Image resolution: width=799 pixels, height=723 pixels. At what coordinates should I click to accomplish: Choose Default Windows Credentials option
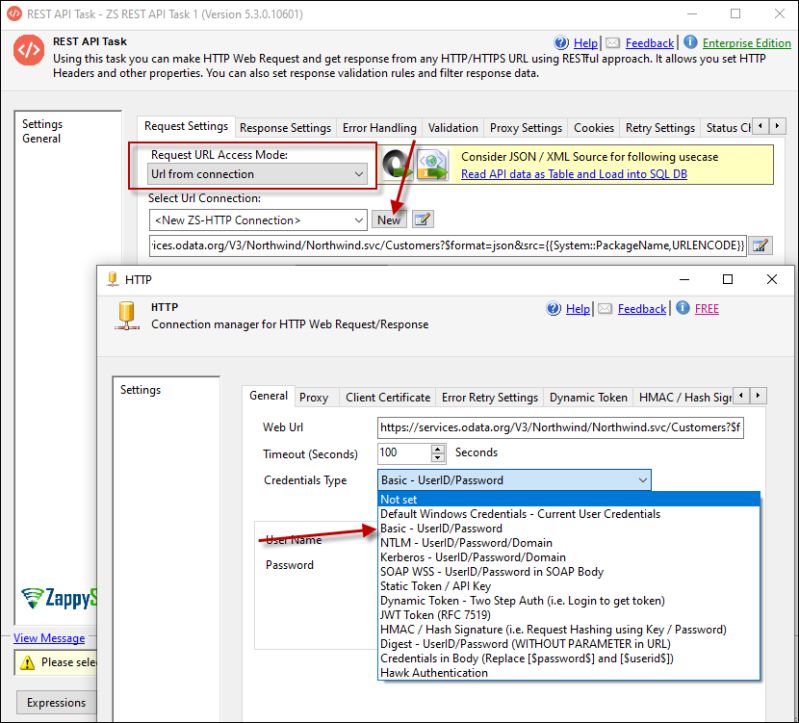click(569, 514)
